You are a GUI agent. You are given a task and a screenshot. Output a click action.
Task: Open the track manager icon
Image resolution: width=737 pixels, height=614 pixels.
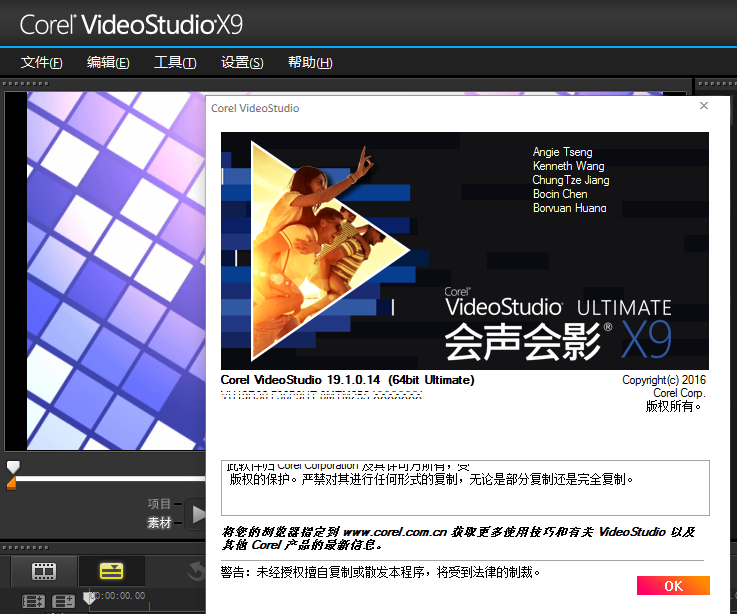tap(63, 601)
